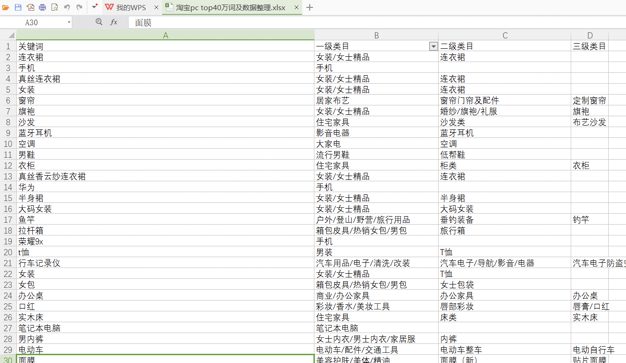Screen dimensions: 626x363
Task: Click the 关键词 header cell
Action: (x=165, y=46)
